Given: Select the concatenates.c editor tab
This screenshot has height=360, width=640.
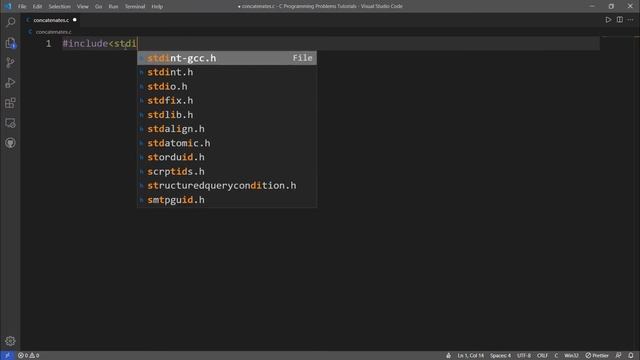Looking at the screenshot, I should [51, 20].
